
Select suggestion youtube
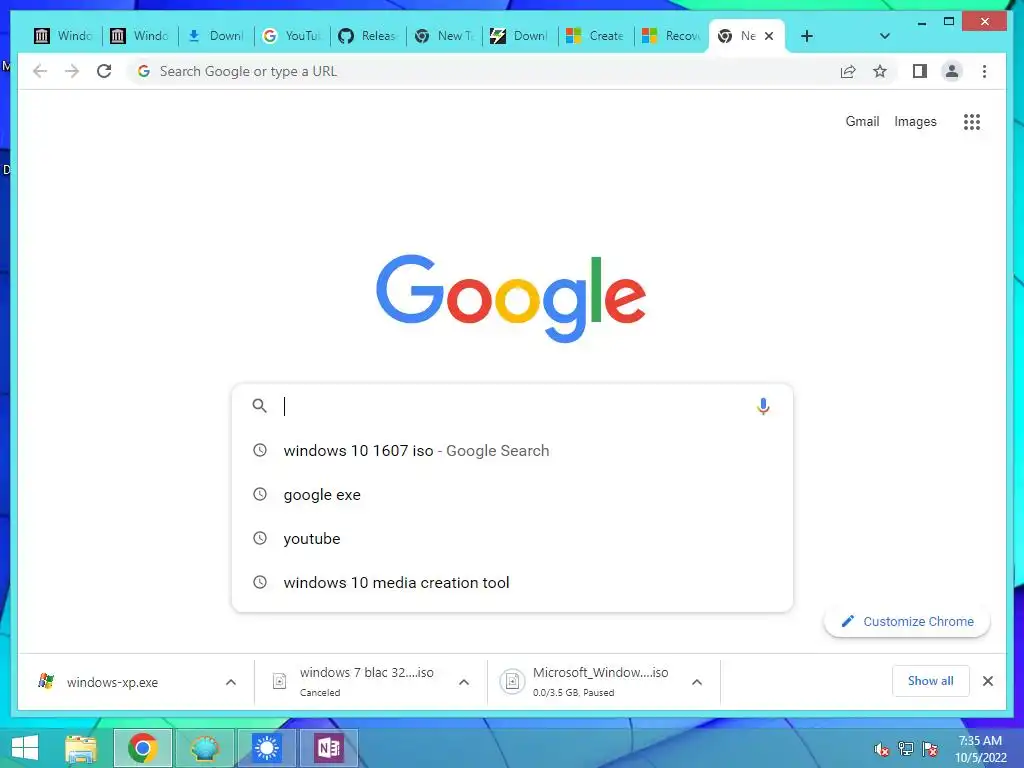coord(512,538)
